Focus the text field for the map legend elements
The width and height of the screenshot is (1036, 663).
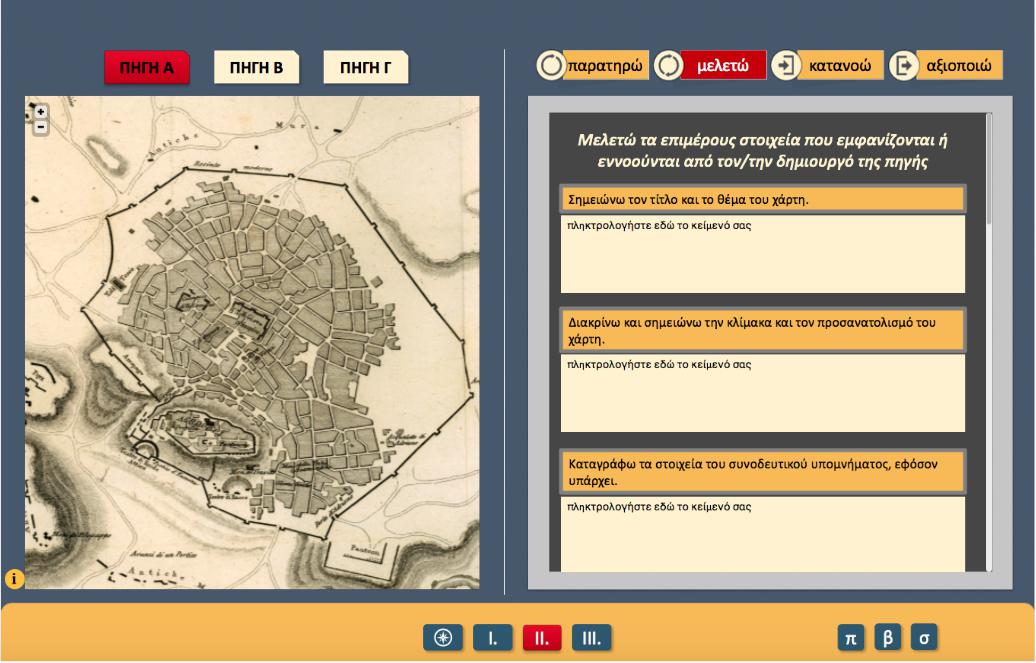coord(762,534)
